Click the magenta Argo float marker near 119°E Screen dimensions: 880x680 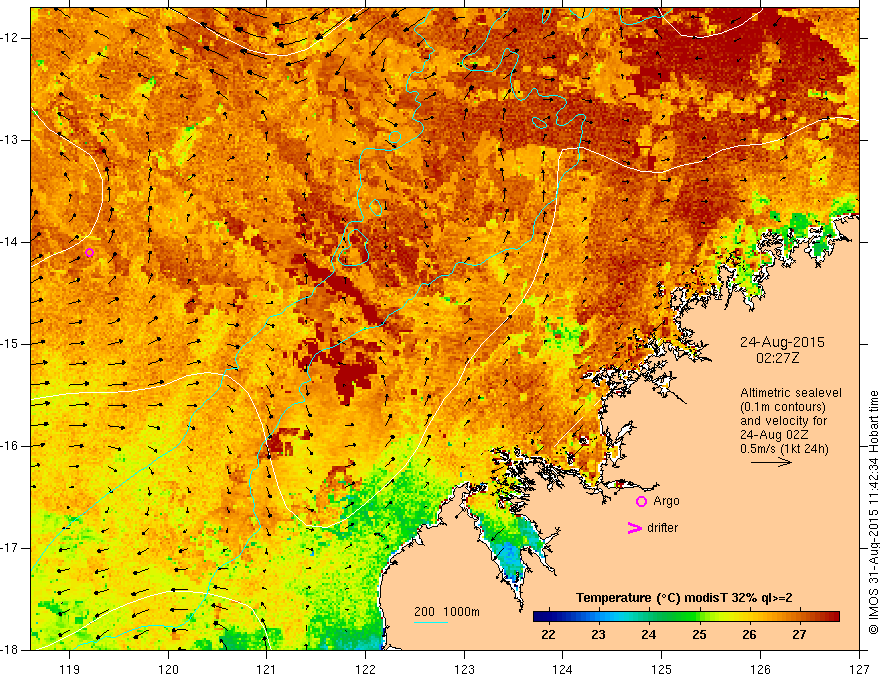tap(89, 253)
